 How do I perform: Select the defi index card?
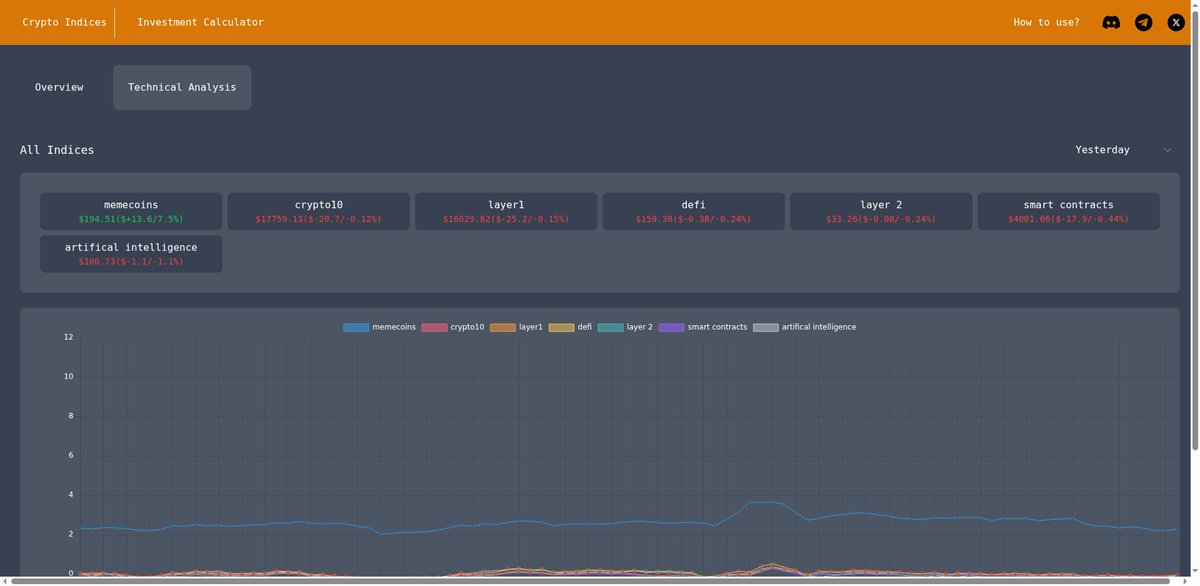[x=693, y=211]
